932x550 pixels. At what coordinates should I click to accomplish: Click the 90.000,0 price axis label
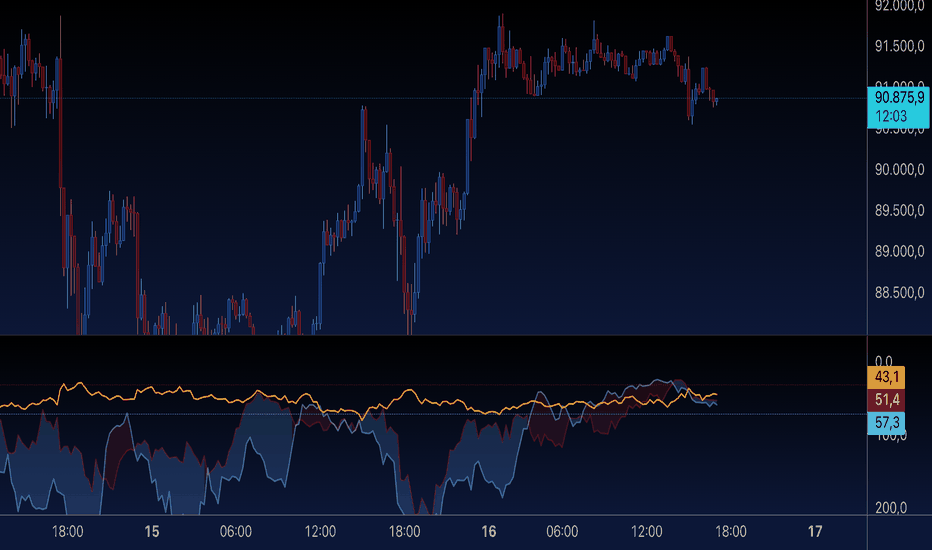899,169
